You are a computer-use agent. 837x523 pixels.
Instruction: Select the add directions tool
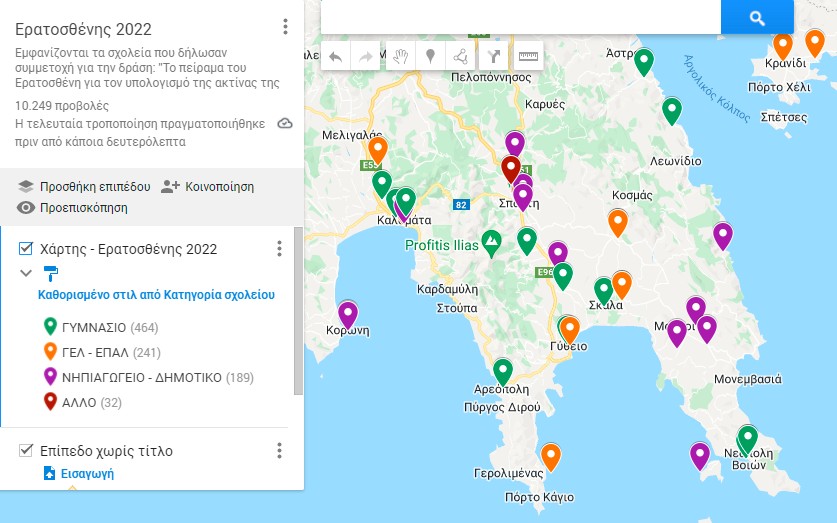coord(494,57)
